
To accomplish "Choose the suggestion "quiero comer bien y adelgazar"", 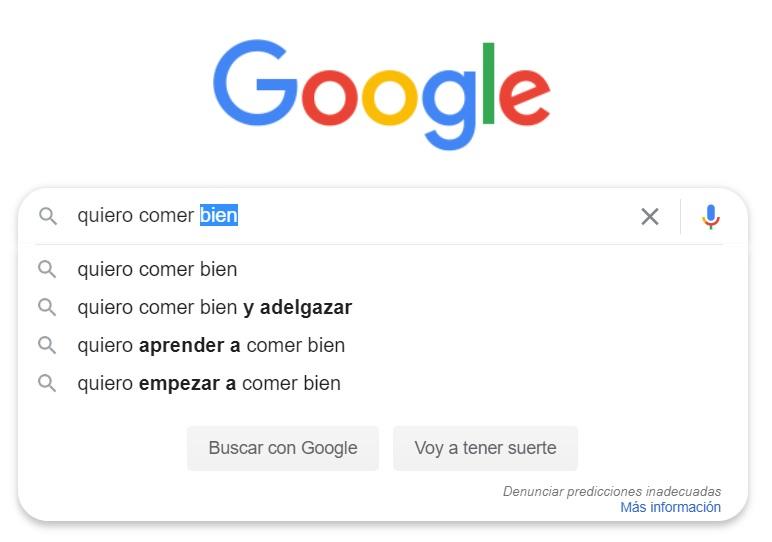I will pyautogui.click(x=214, y=307).
